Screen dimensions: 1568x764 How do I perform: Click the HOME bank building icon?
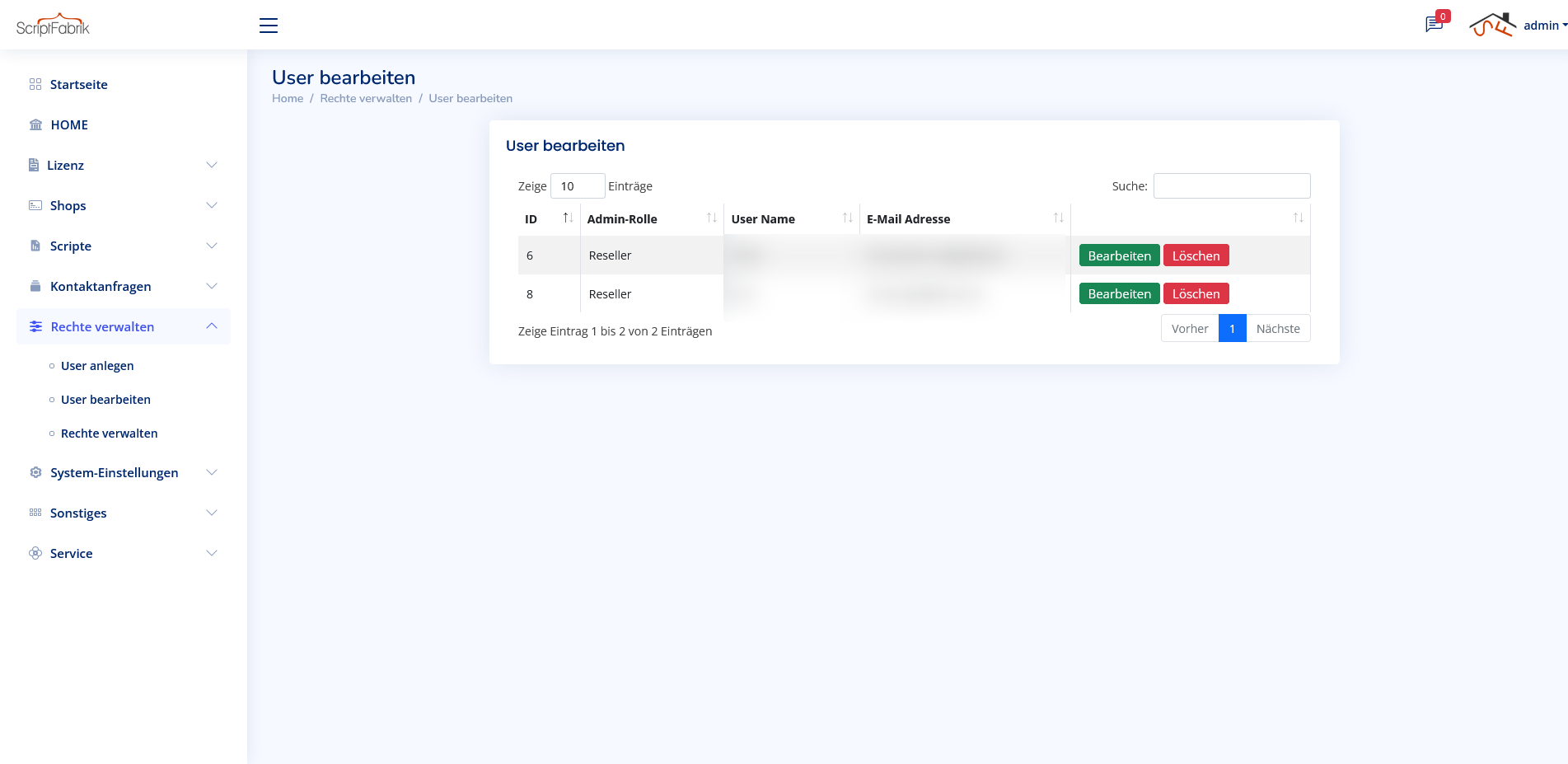coord(35,124)
